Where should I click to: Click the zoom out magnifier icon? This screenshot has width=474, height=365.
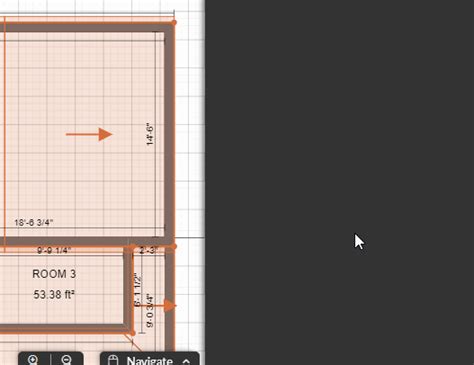(x=67, y=360)
